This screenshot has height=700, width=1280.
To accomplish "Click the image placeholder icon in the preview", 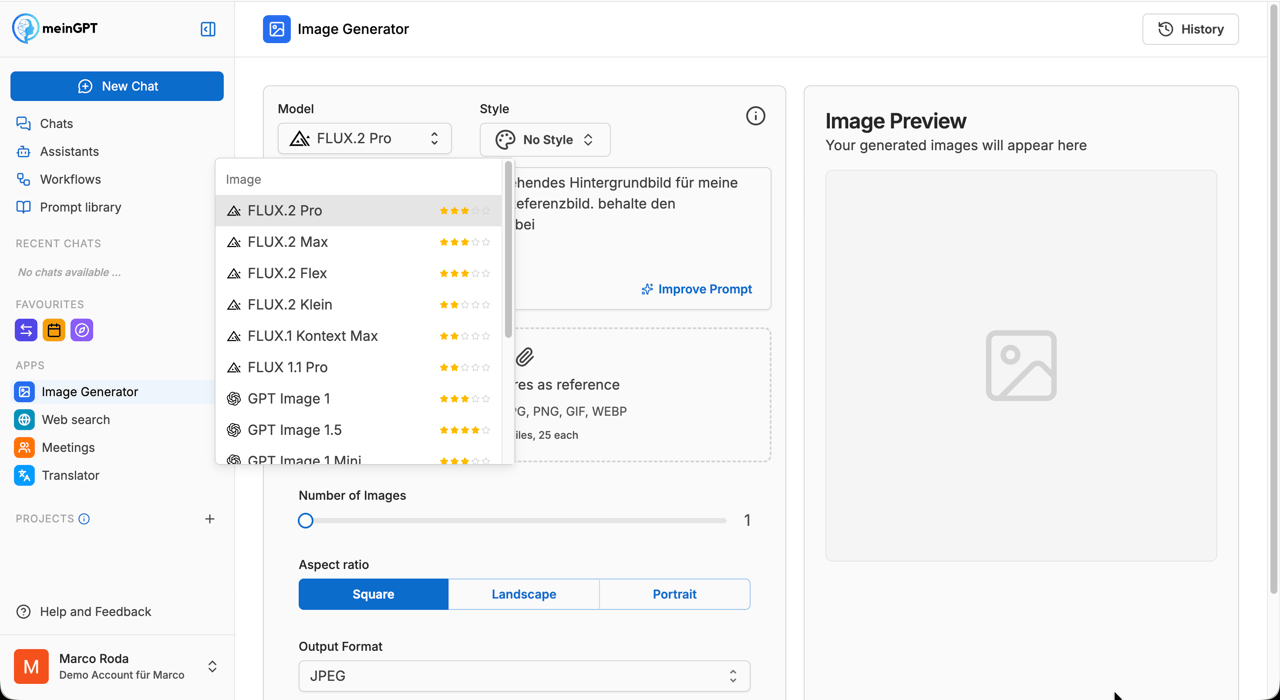I will (x=1021, y=366).
